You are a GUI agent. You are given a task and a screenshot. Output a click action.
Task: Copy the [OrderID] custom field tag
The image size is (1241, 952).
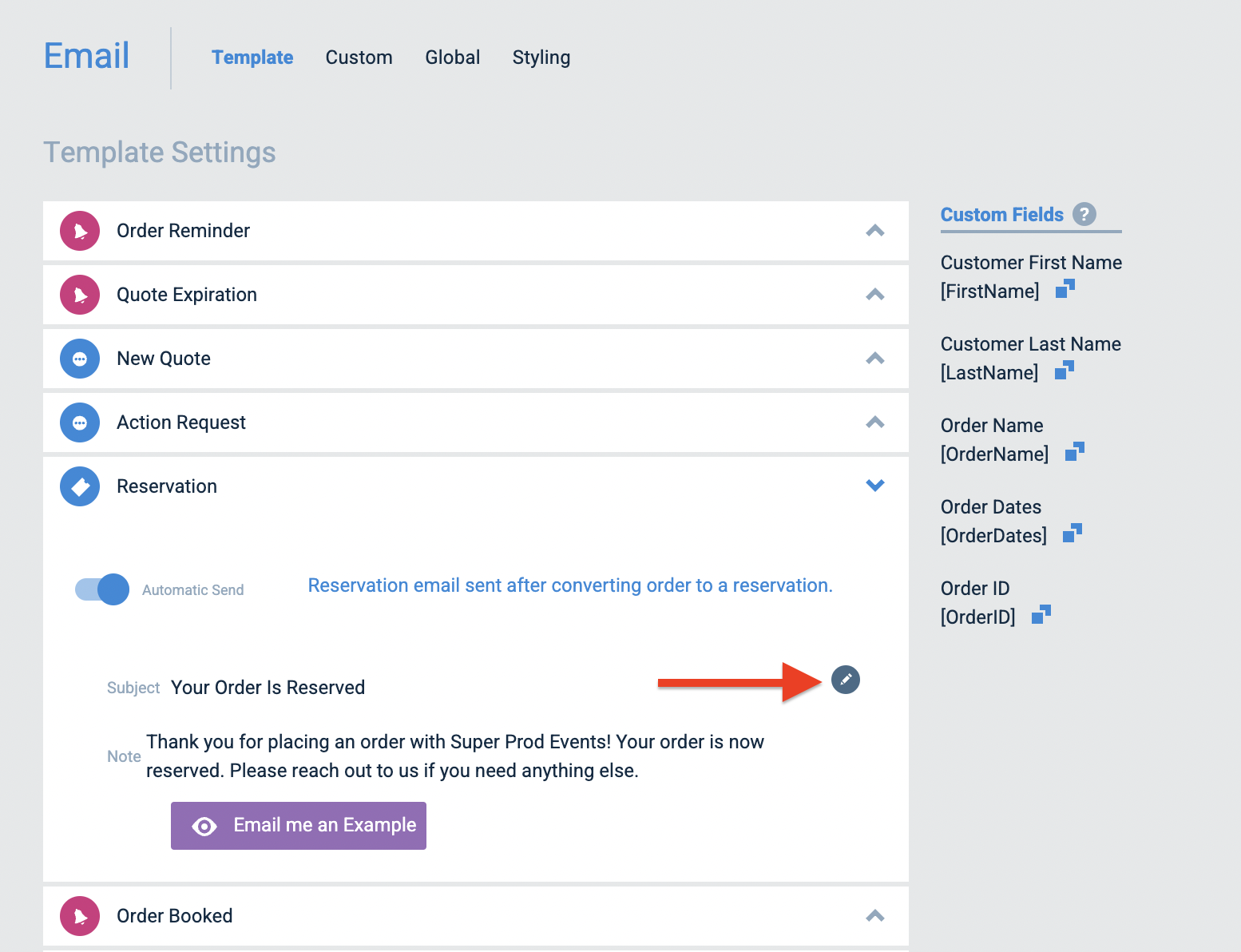(x=1041, y=615)
